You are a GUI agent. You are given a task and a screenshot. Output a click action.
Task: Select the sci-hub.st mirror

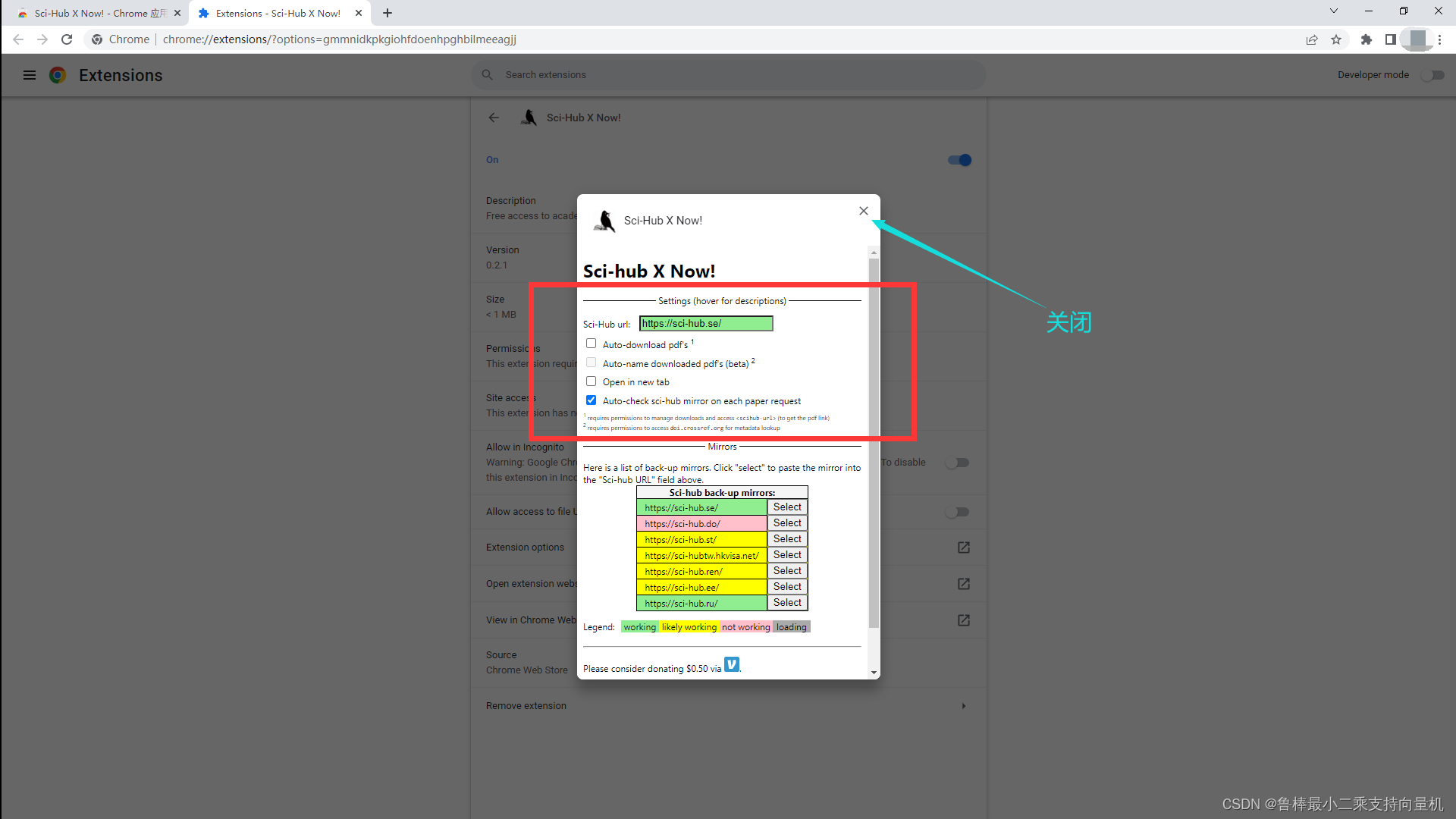coord(787,539)
